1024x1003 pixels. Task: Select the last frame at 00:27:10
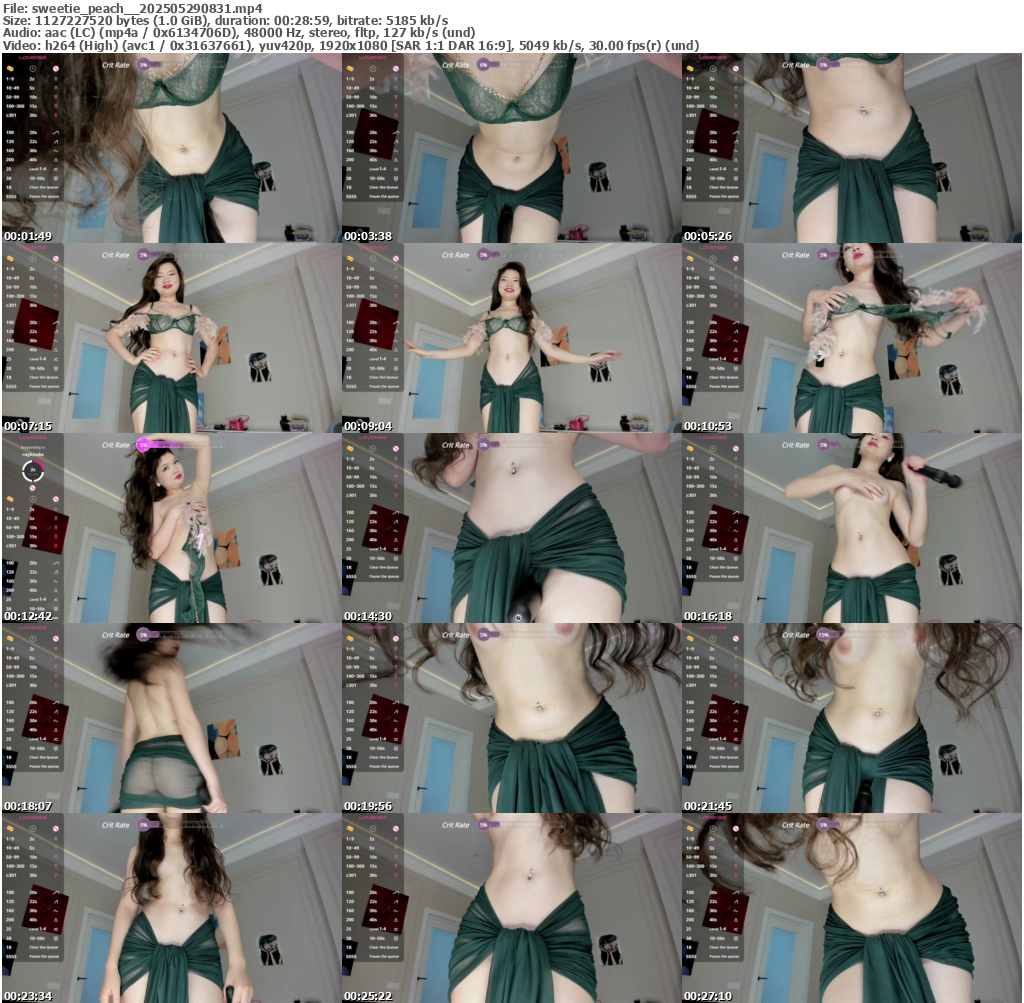pyautogui.click(x=851, y=908)
